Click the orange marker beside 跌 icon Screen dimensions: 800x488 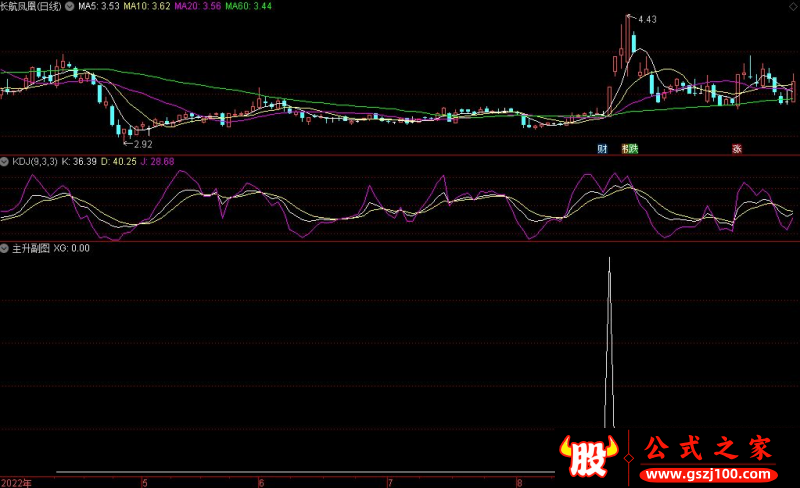625,149
